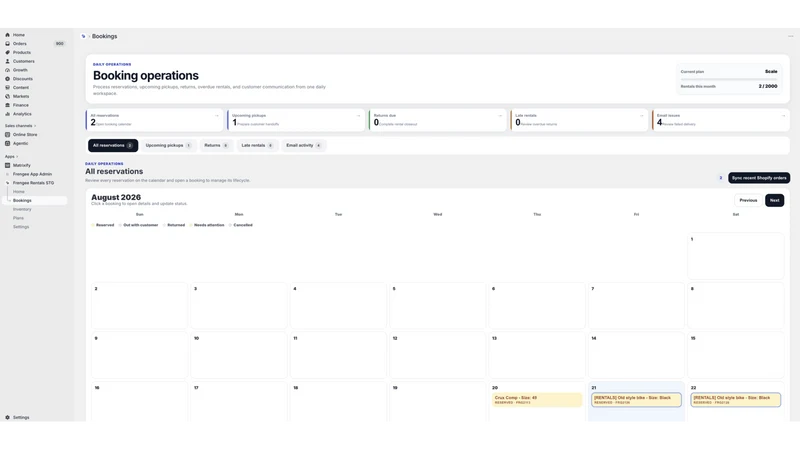Click the Needs attention legend label
Viewport: 800px width, 450px height.
point(209,225)
